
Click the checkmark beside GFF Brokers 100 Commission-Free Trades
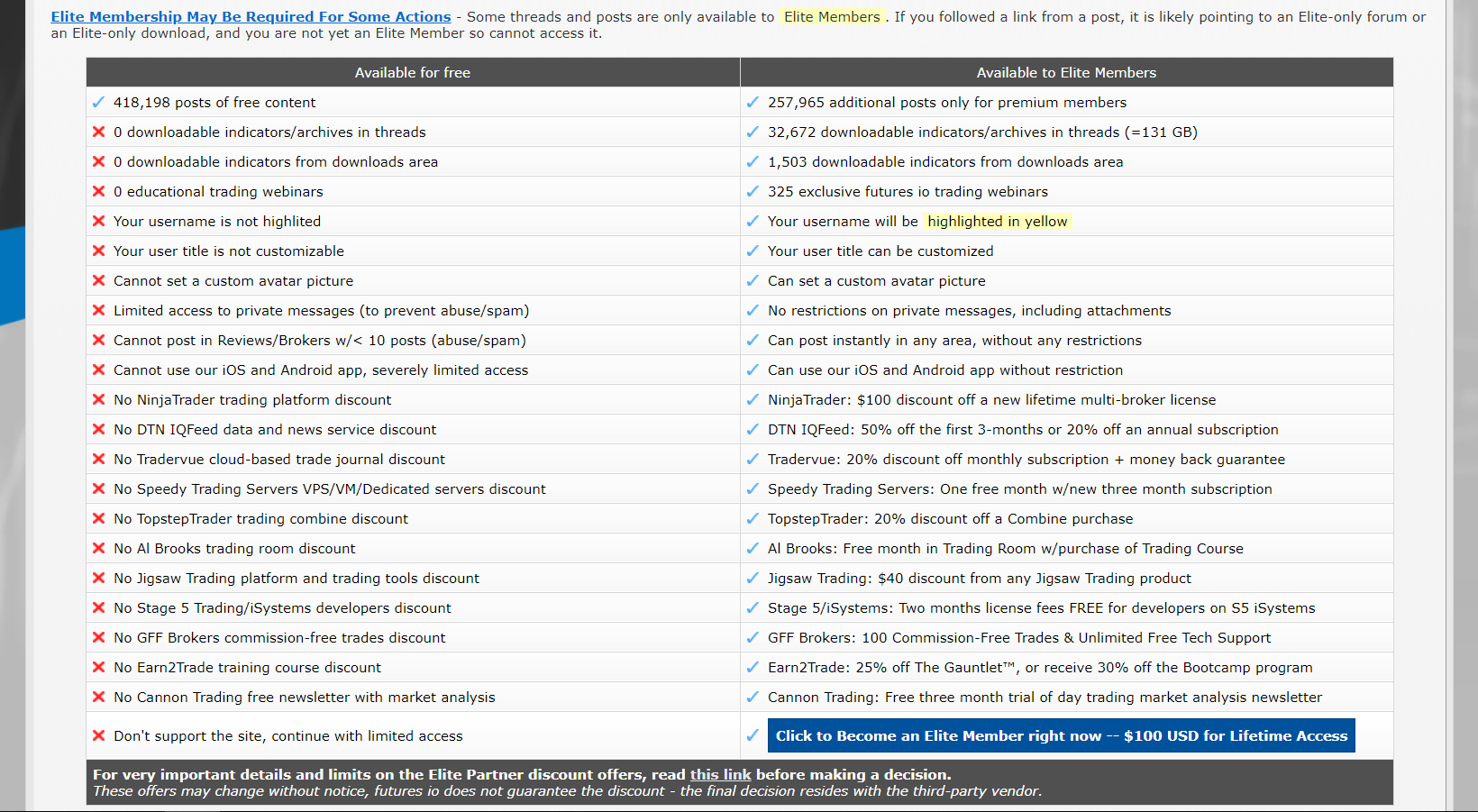(753, 637)
